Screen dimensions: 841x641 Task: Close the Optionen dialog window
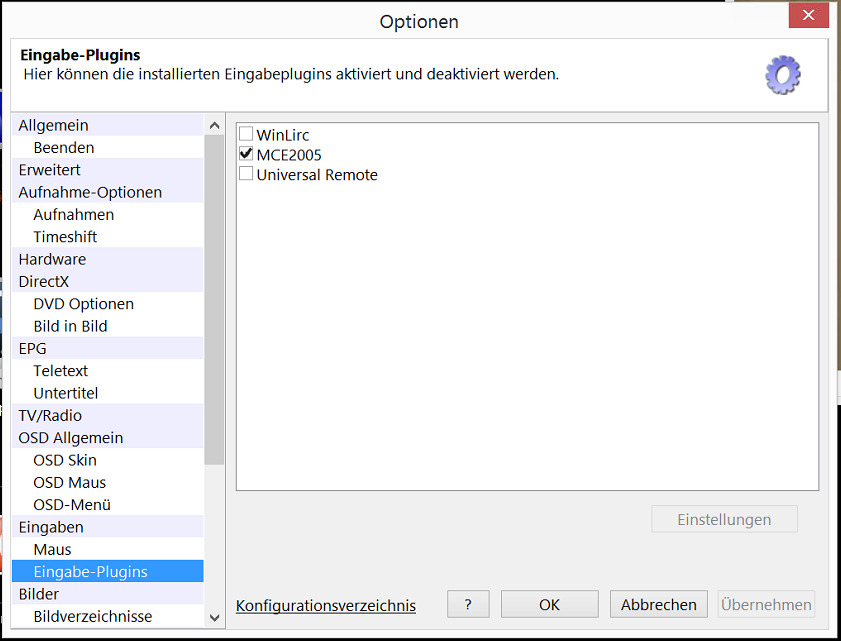tap(807, 16)
